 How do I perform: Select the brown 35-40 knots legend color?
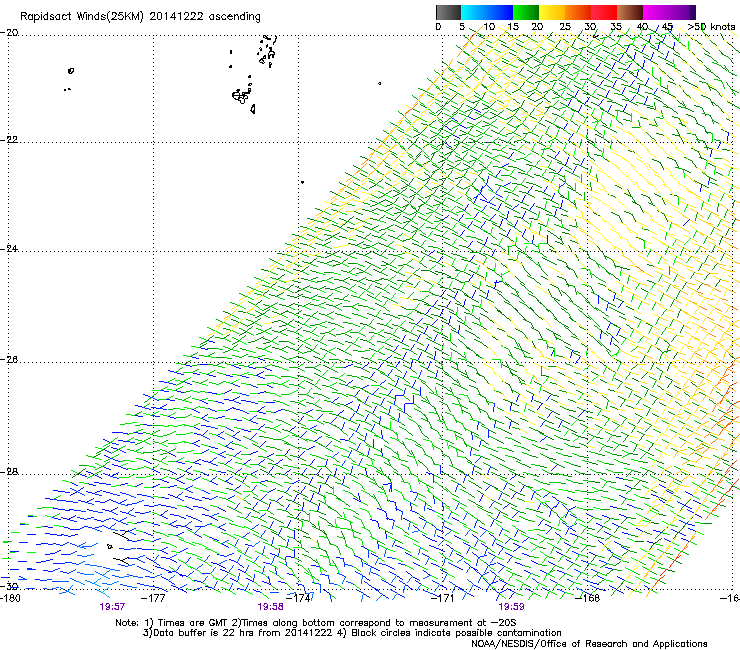coord(630,12)
